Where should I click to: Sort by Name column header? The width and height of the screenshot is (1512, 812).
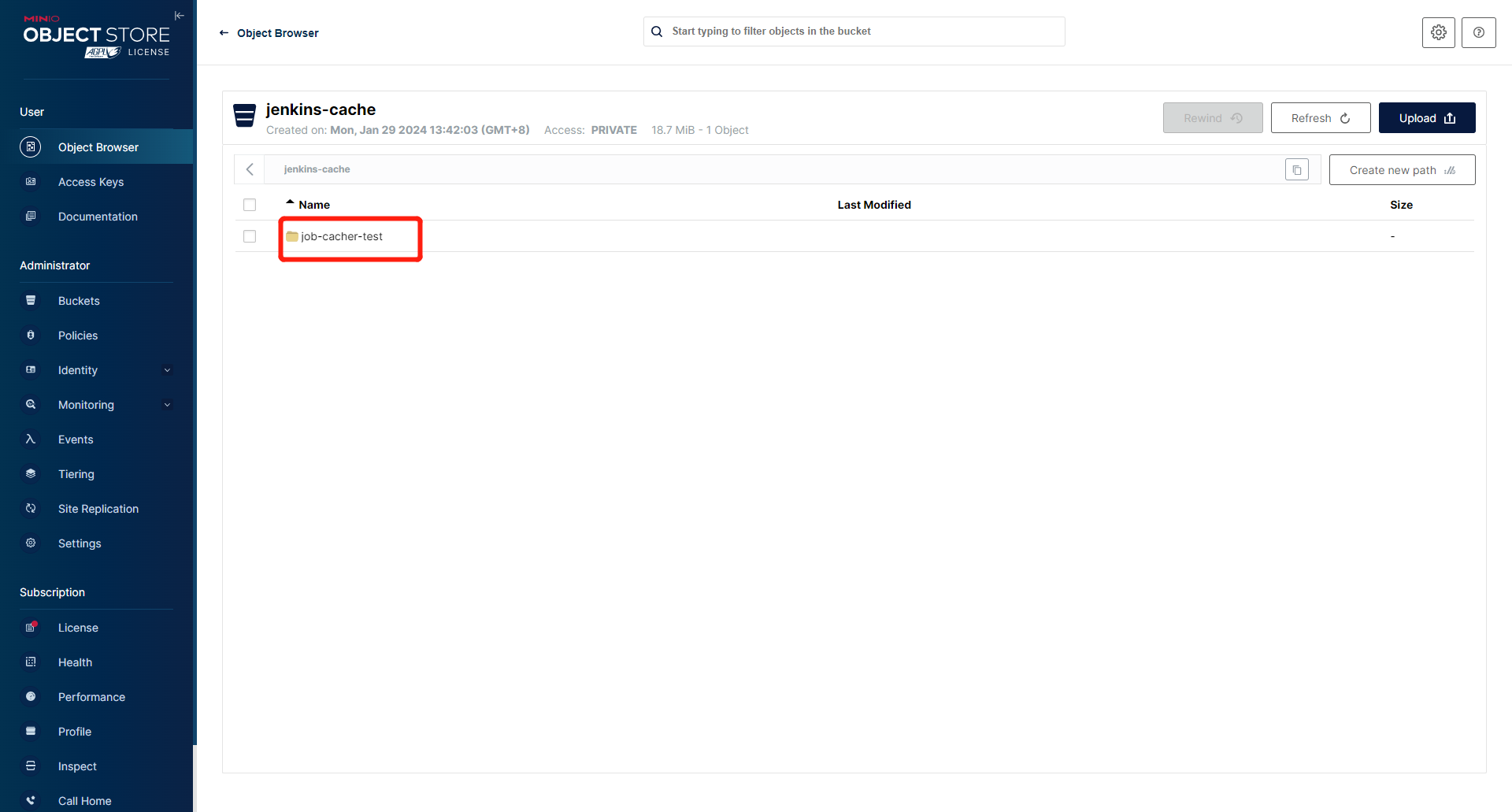[x=313, y=205]
